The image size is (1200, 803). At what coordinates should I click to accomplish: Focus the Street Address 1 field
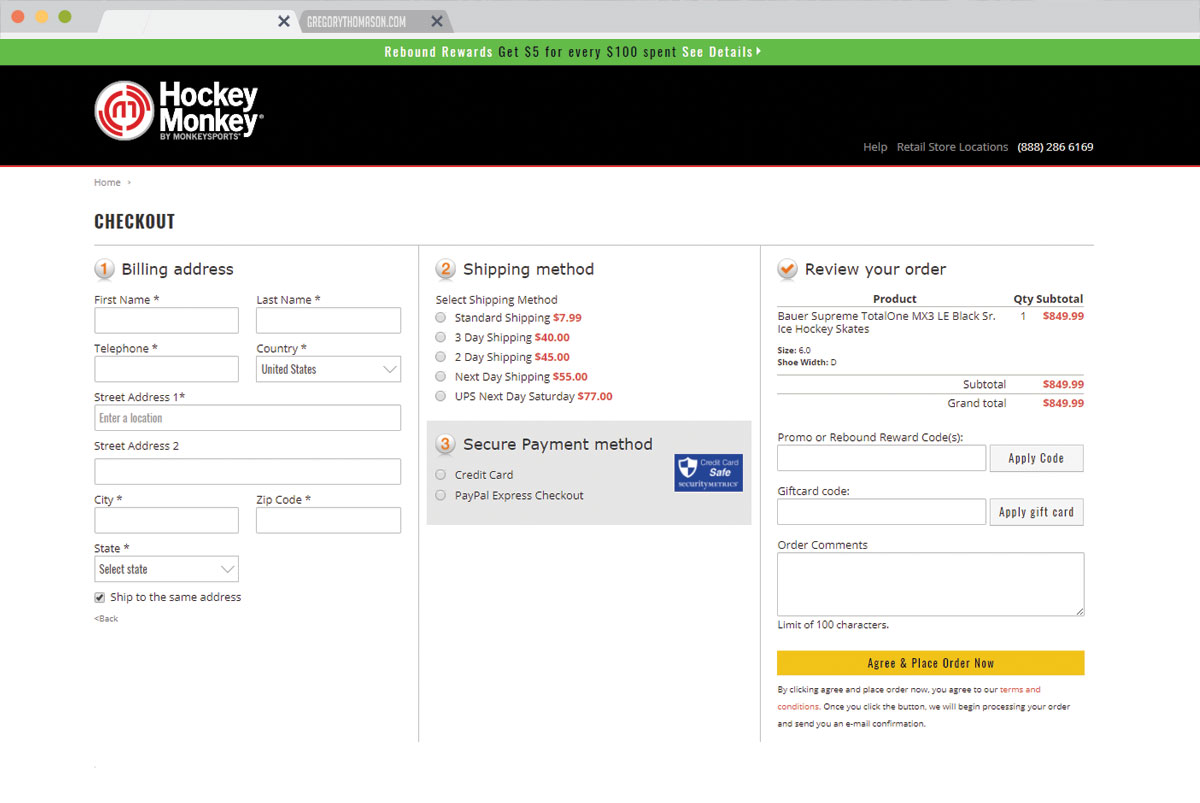point(247,418)
